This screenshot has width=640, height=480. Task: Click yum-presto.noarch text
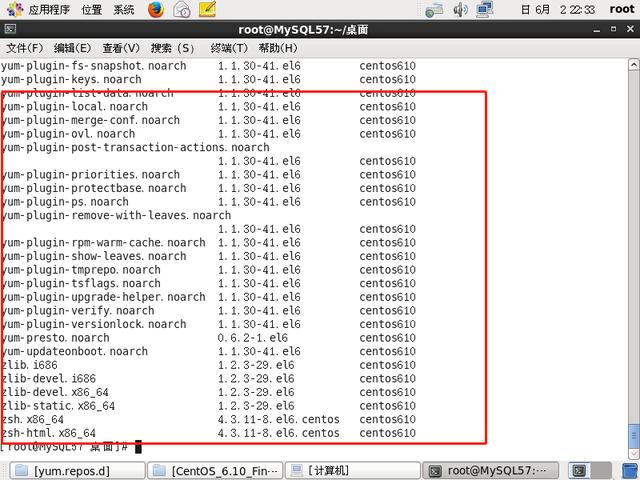[55, 338]
